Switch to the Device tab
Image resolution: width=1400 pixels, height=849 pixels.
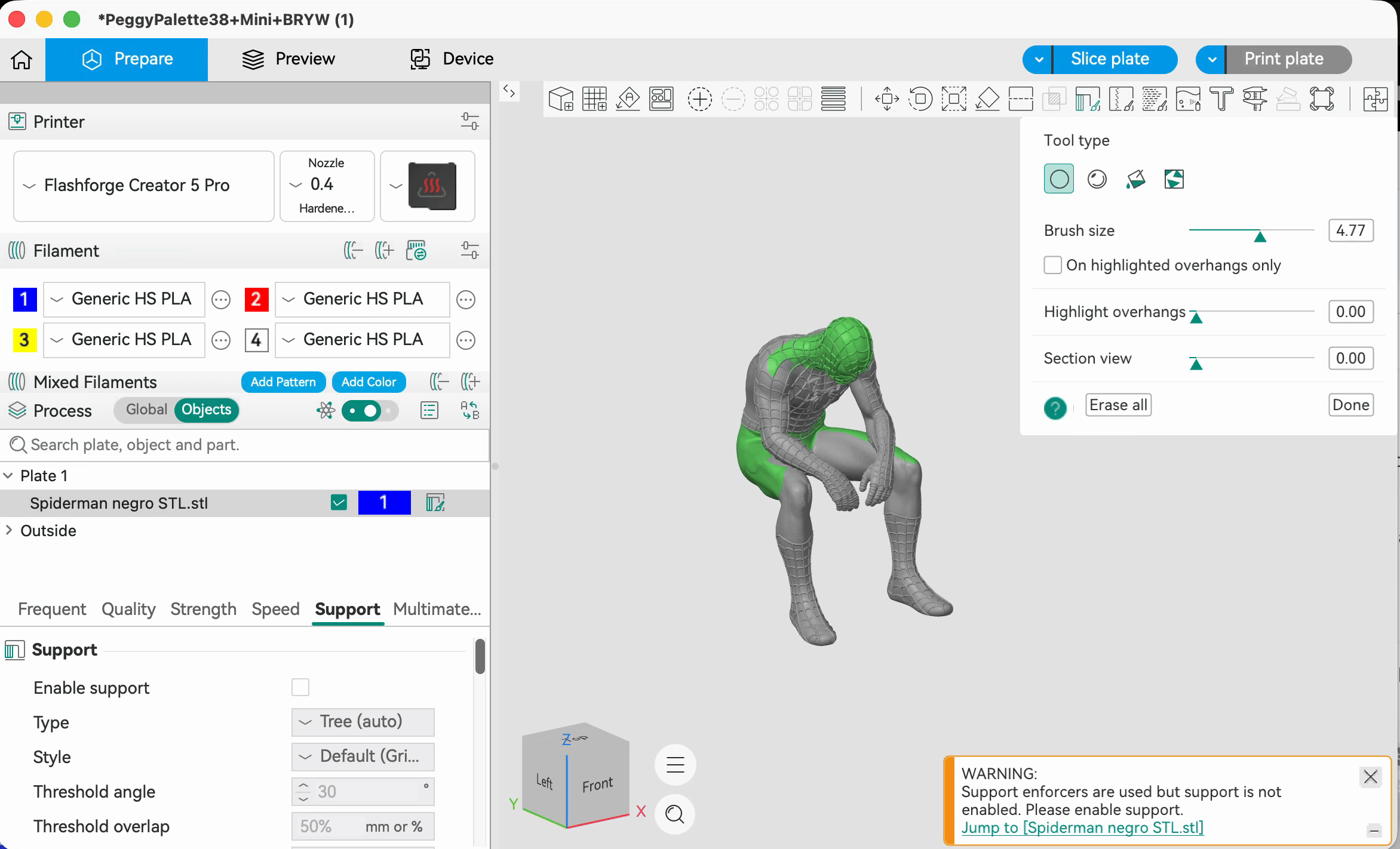(452, 59)
